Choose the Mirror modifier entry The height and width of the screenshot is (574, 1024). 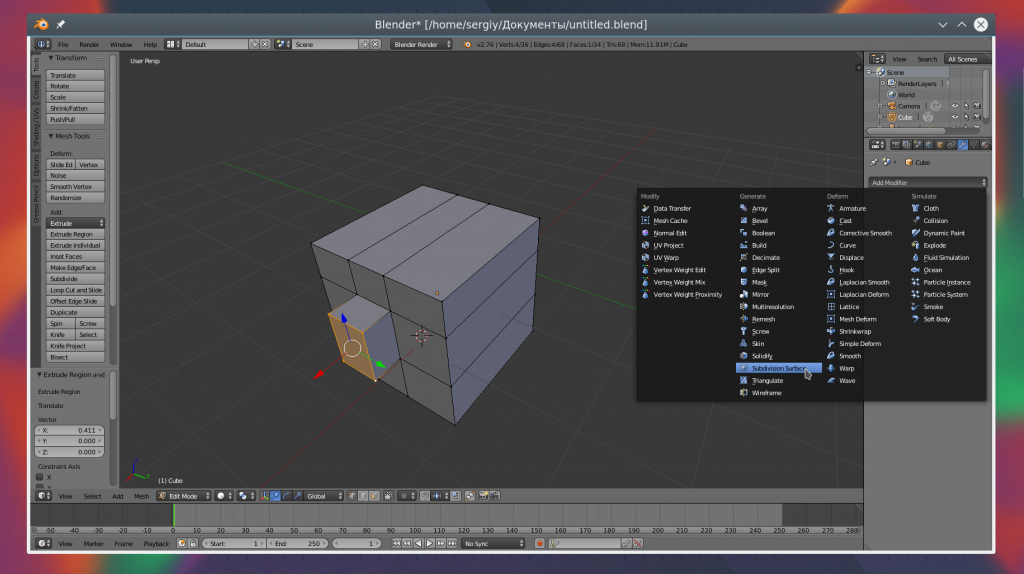pyautogui.click(x=760, y=295)
